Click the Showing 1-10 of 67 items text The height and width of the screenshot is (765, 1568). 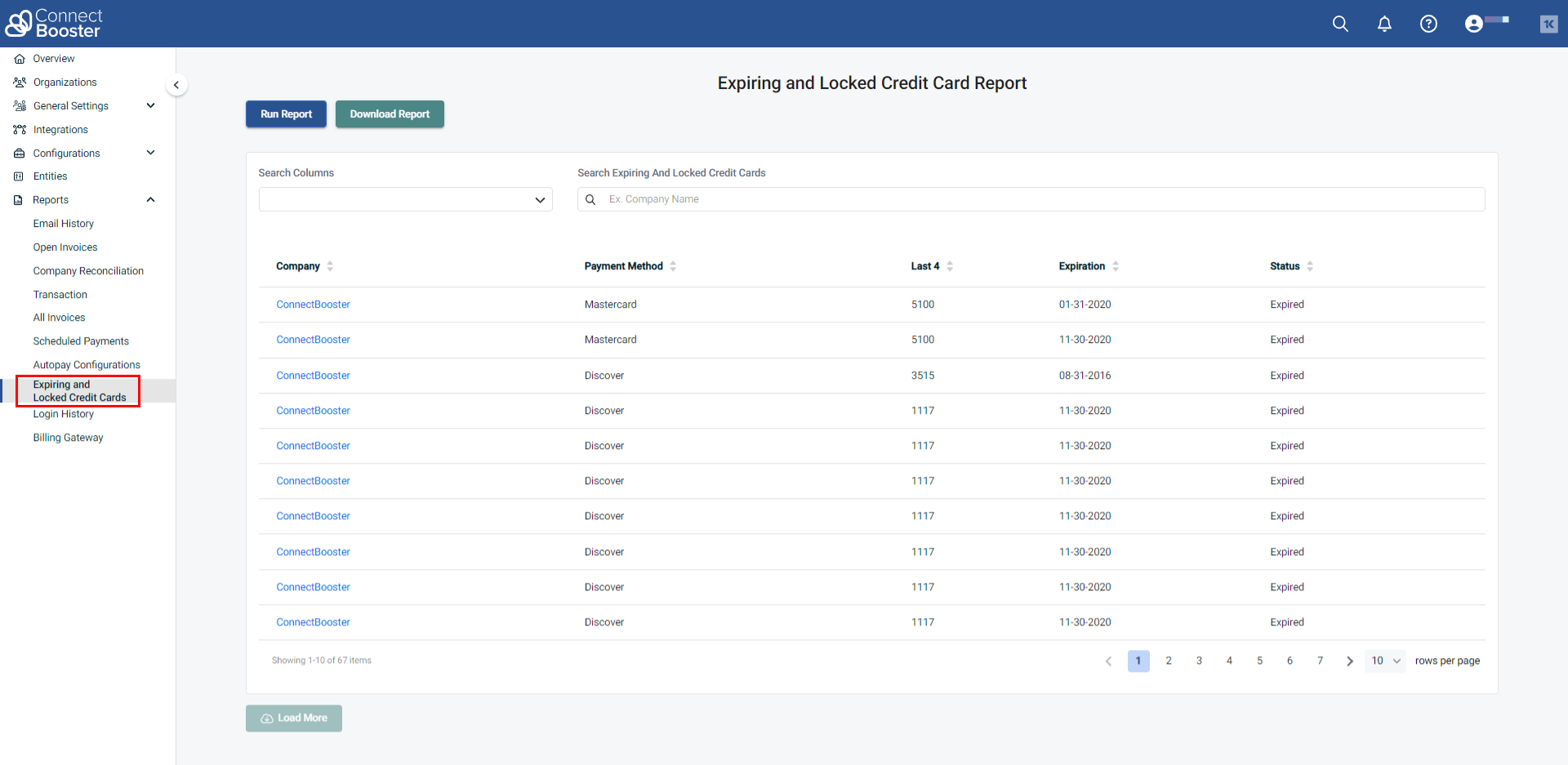click(322, 660)
